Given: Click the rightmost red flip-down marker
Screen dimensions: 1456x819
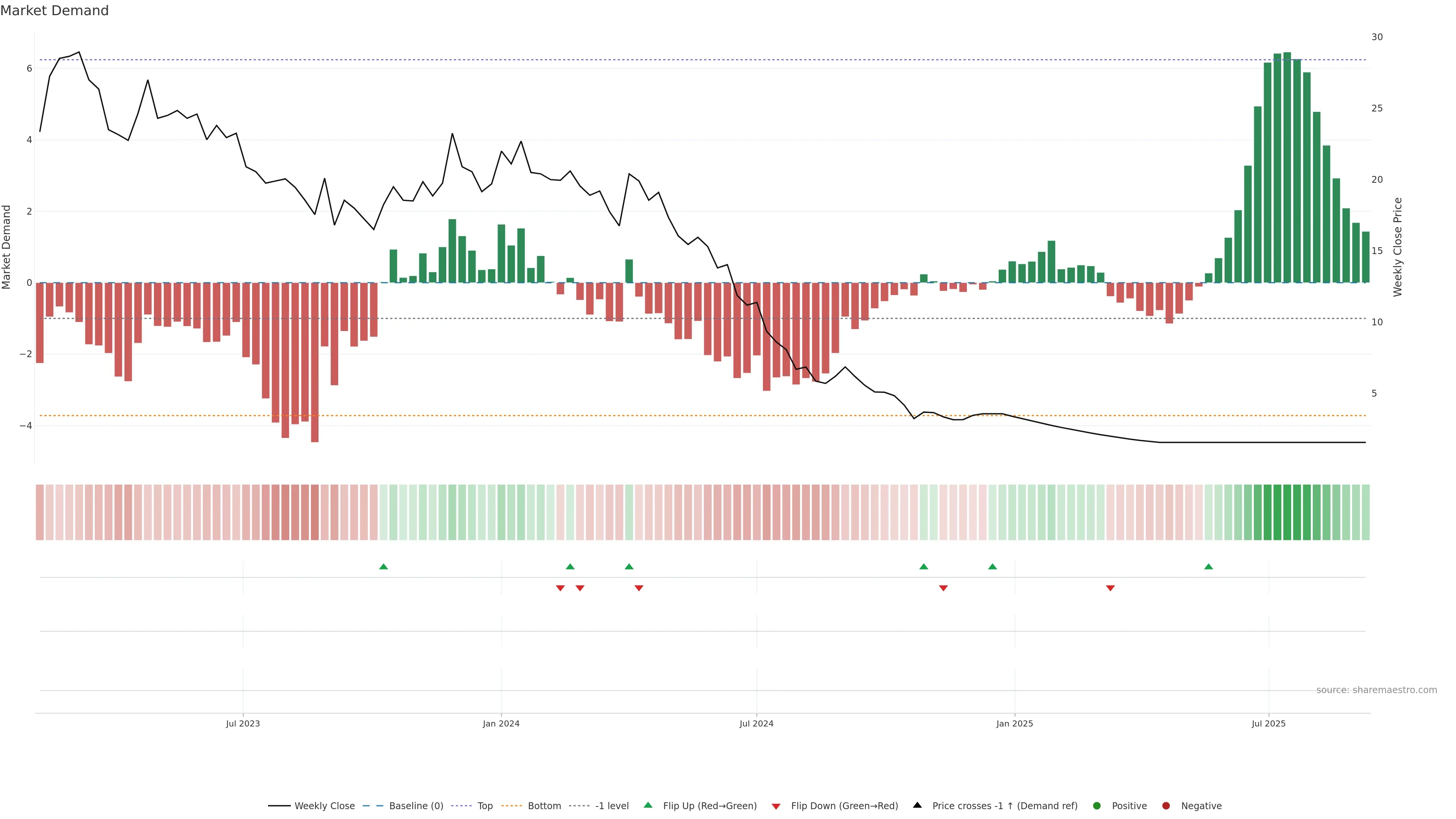Looking at the screenshot, I should [x=1110, y=588].
